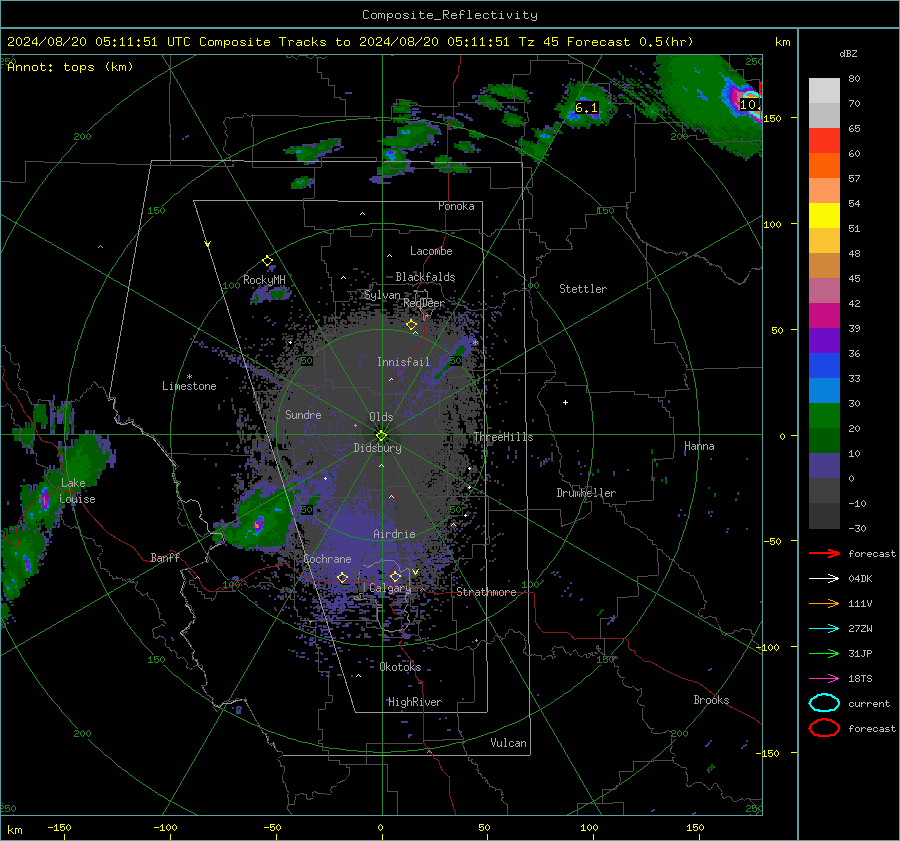
Task: Pick the light grey 70-80 dBZ band
Action: 824,91
